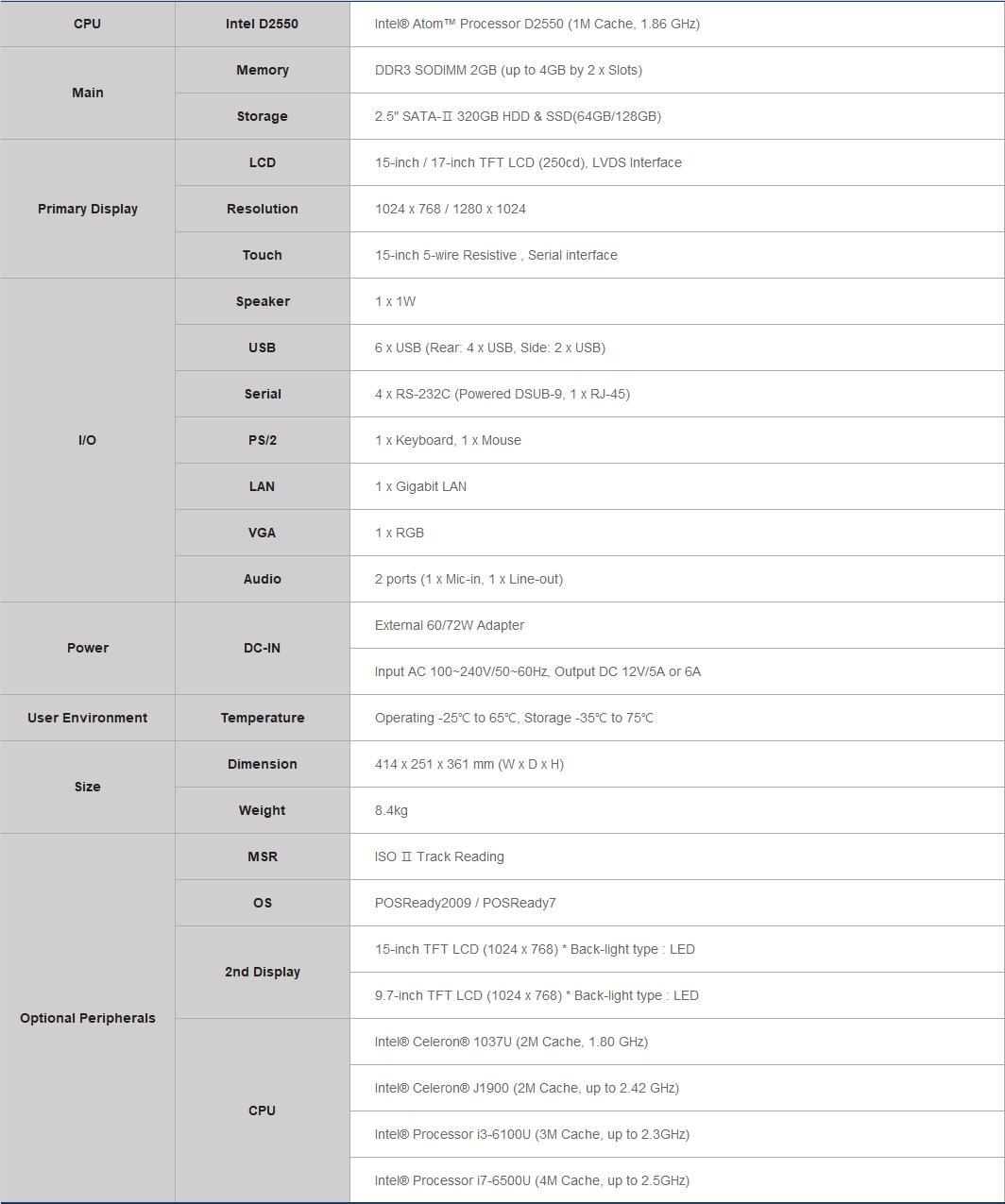Screen dimensions: 1005x1204
Task: Click the MSR ISO Track Reading text
Action: coord(439,856)
